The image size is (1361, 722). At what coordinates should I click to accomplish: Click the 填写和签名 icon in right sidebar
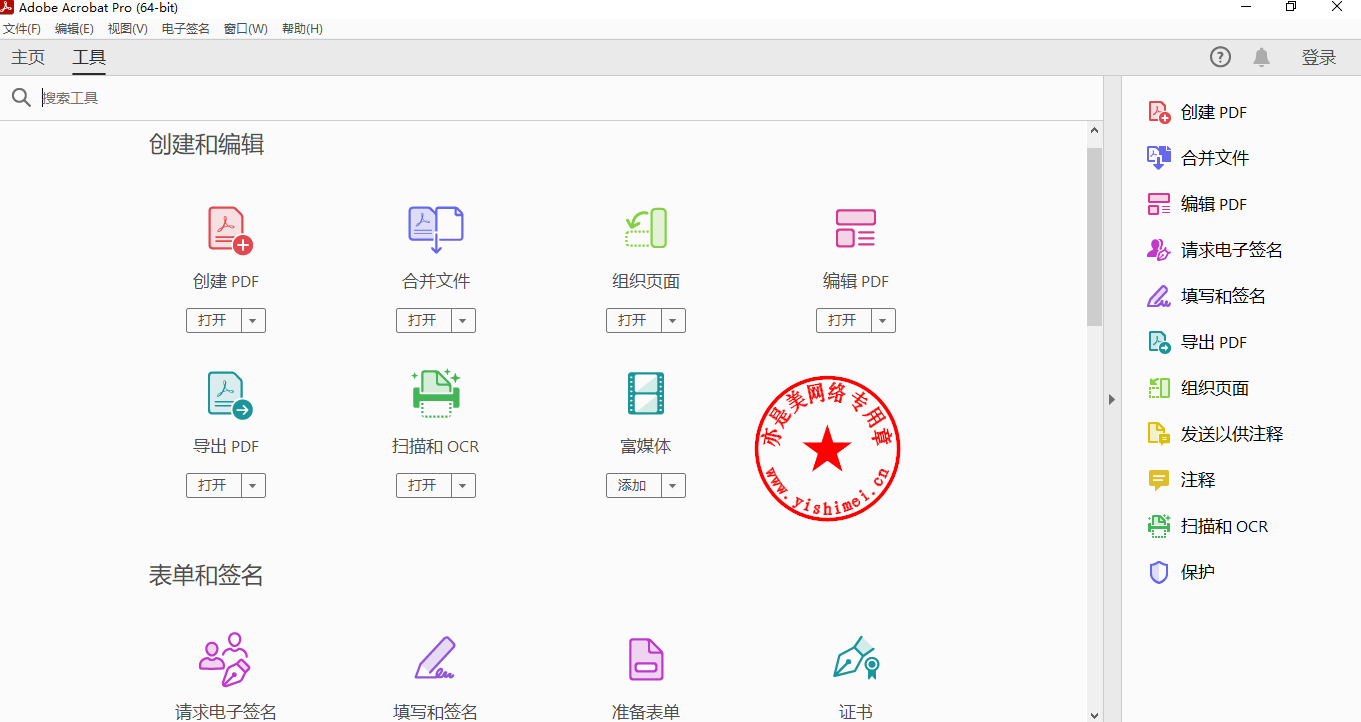click(x=1159, y=296)
